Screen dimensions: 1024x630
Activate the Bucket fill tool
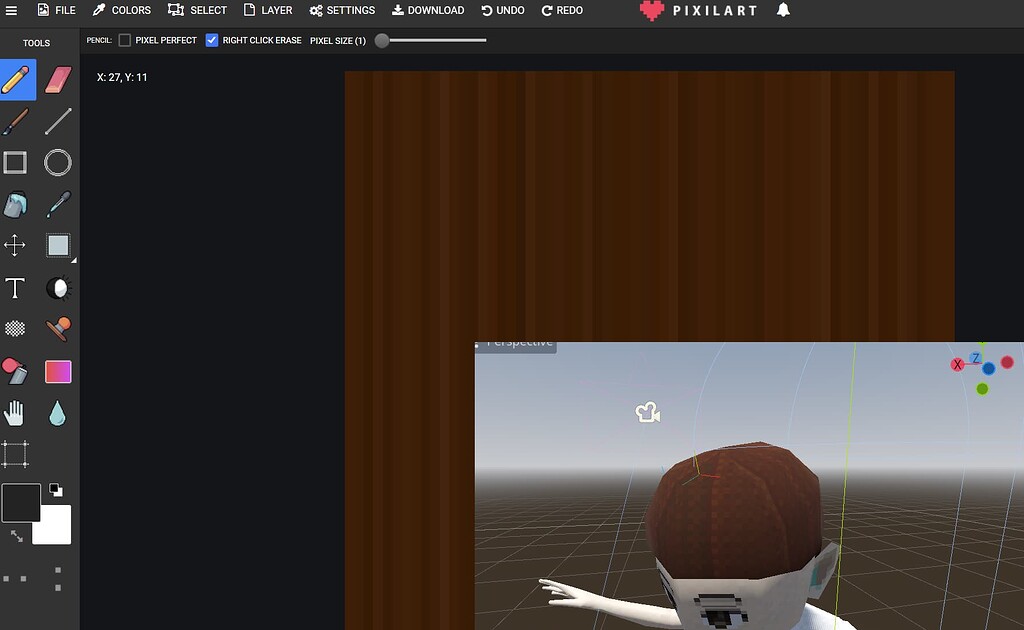pos(15,204)
